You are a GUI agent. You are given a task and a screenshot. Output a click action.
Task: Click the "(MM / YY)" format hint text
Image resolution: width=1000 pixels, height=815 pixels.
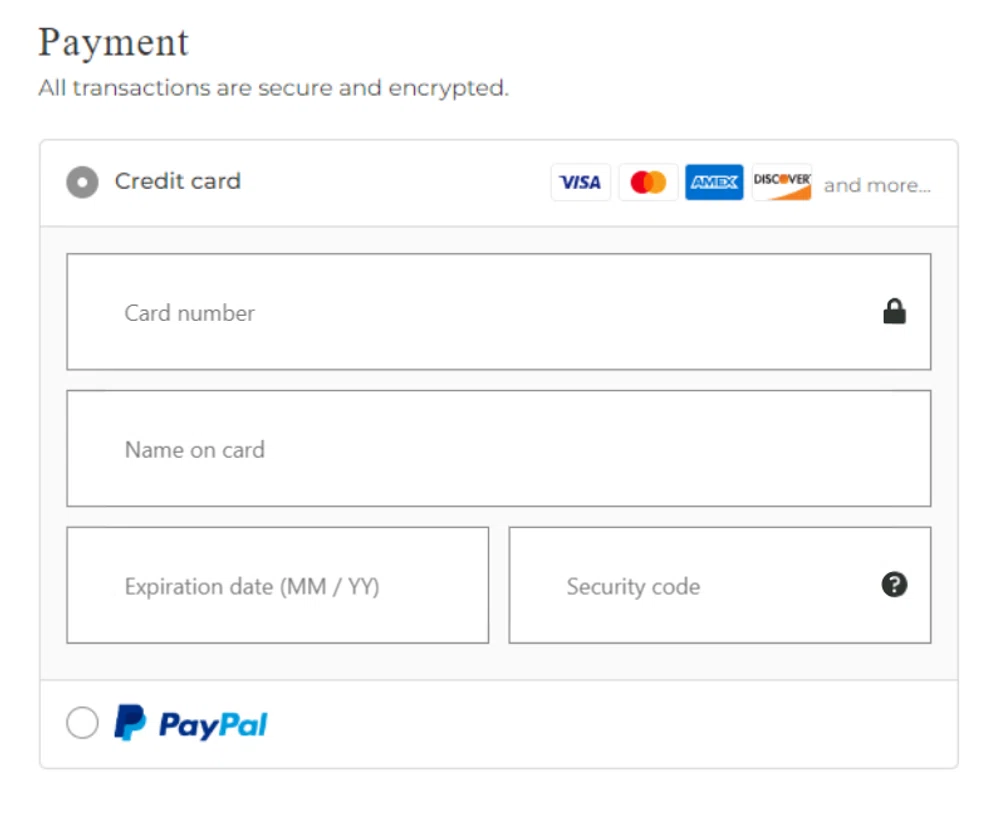coord(330,587)
